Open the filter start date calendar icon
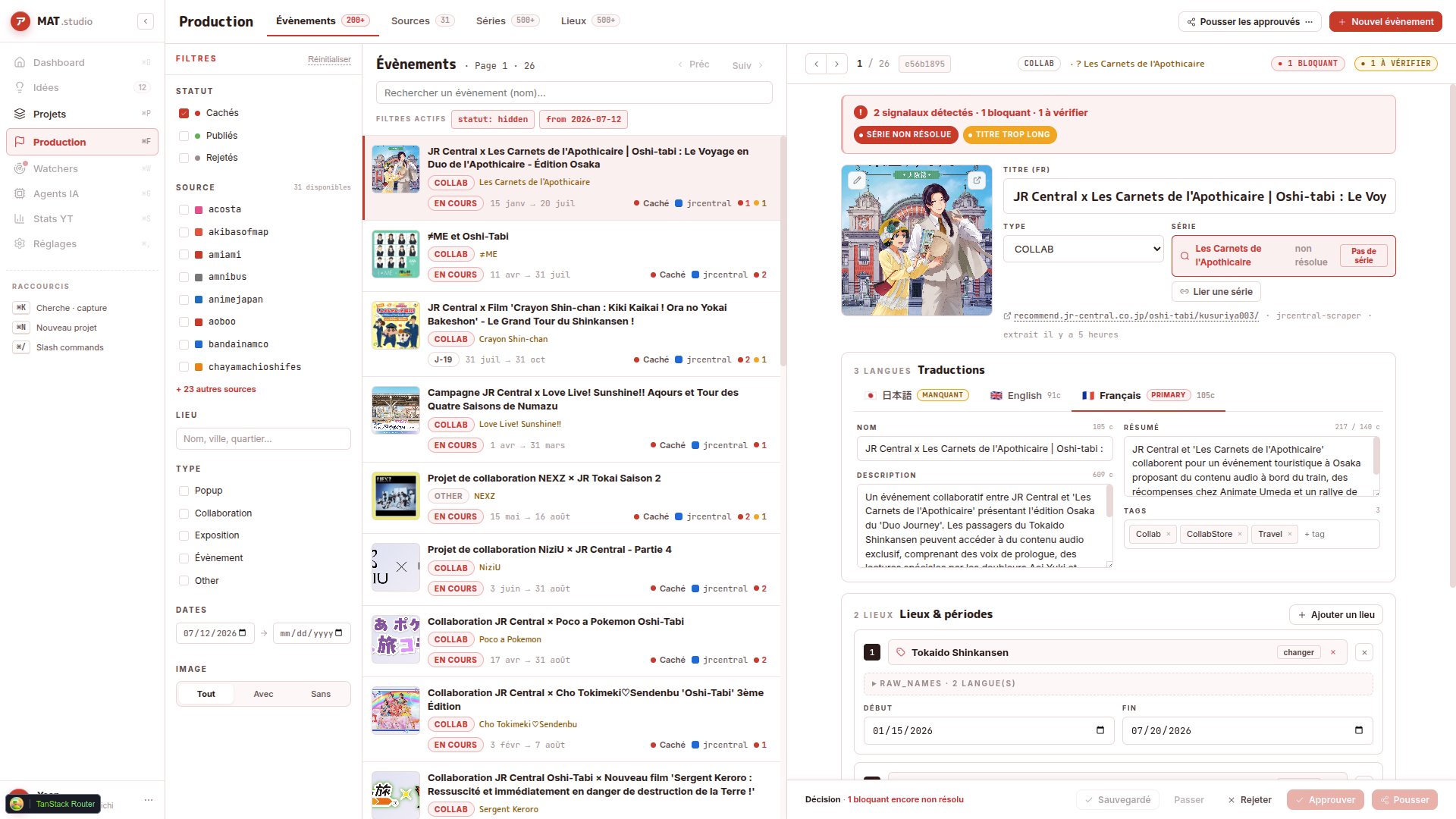The width and height of the screenshot is (1456, 819). click(243, 632)
